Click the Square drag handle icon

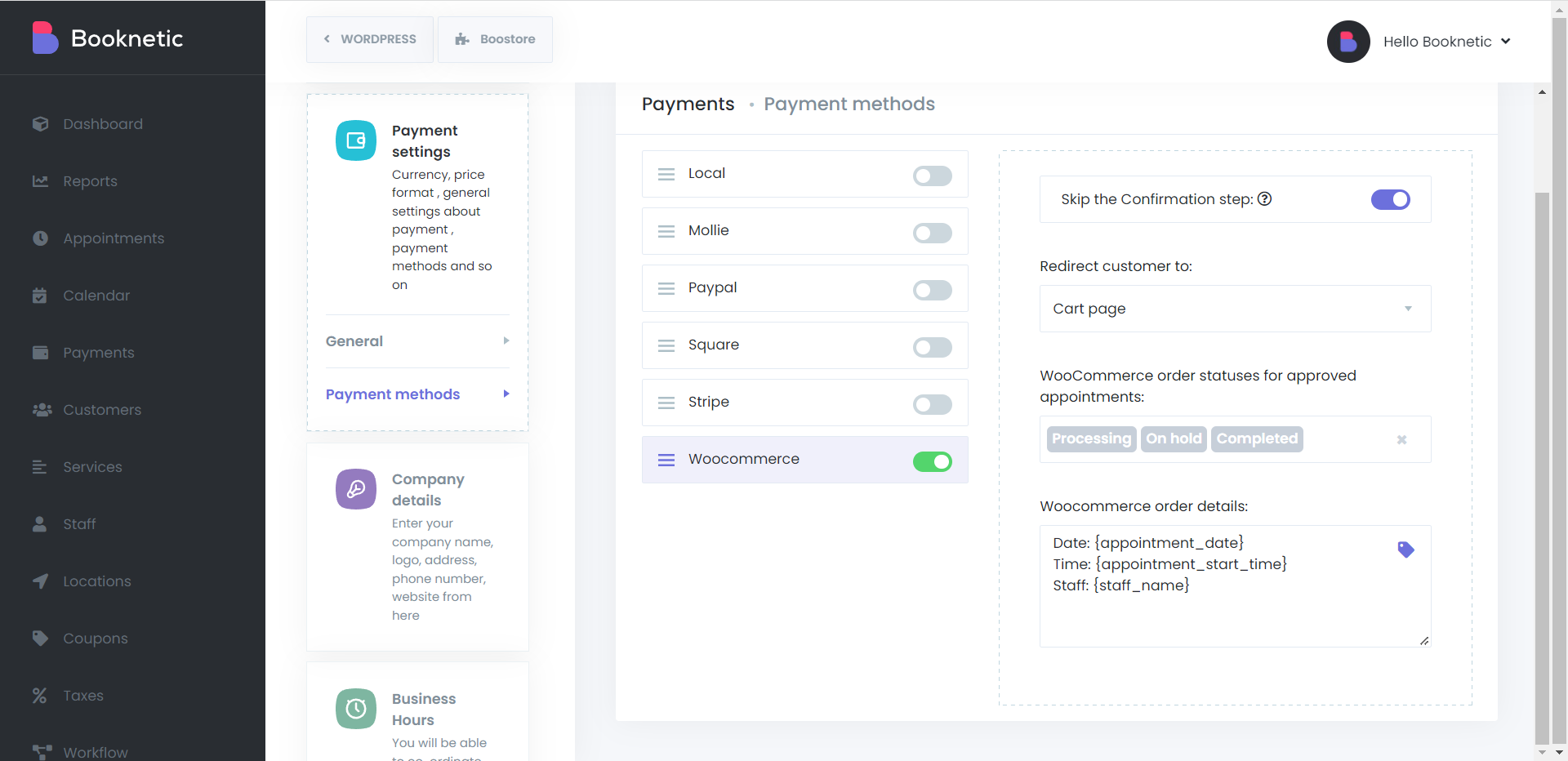[x=666, y=345]
